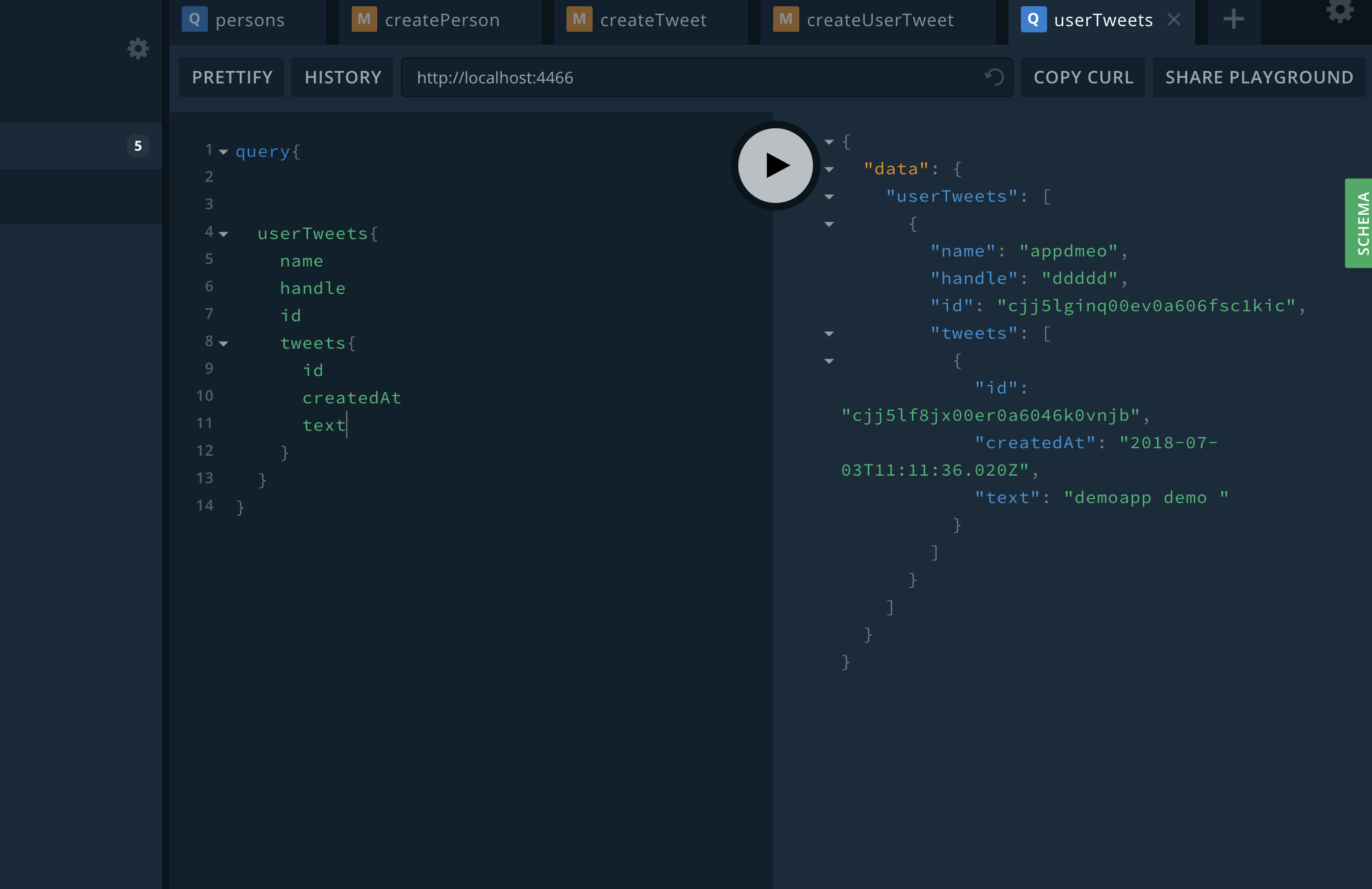Collapse the query block on line 1

[223, 152]
